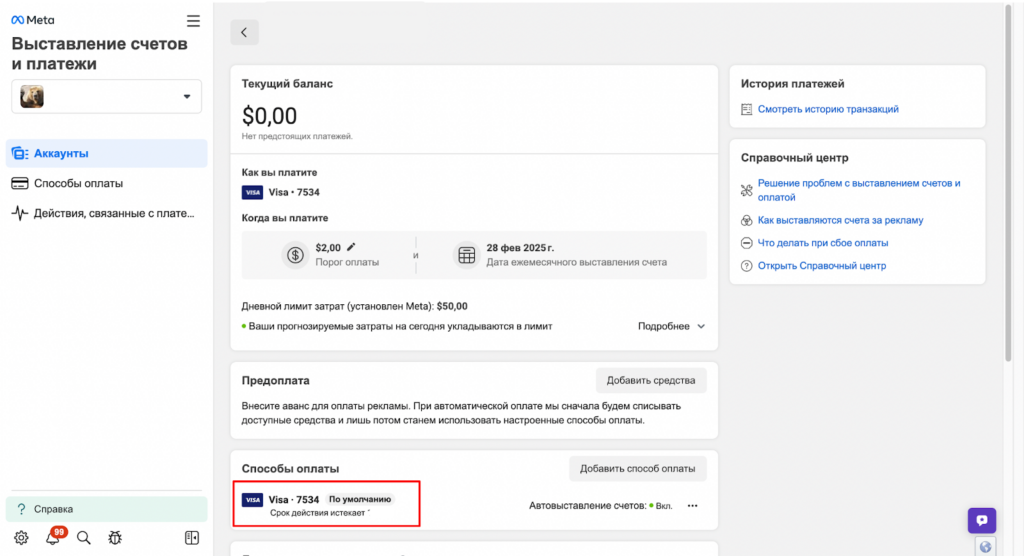
Task: Click the Visa logo under Как вы платите
Action: (x=252, y=192)
